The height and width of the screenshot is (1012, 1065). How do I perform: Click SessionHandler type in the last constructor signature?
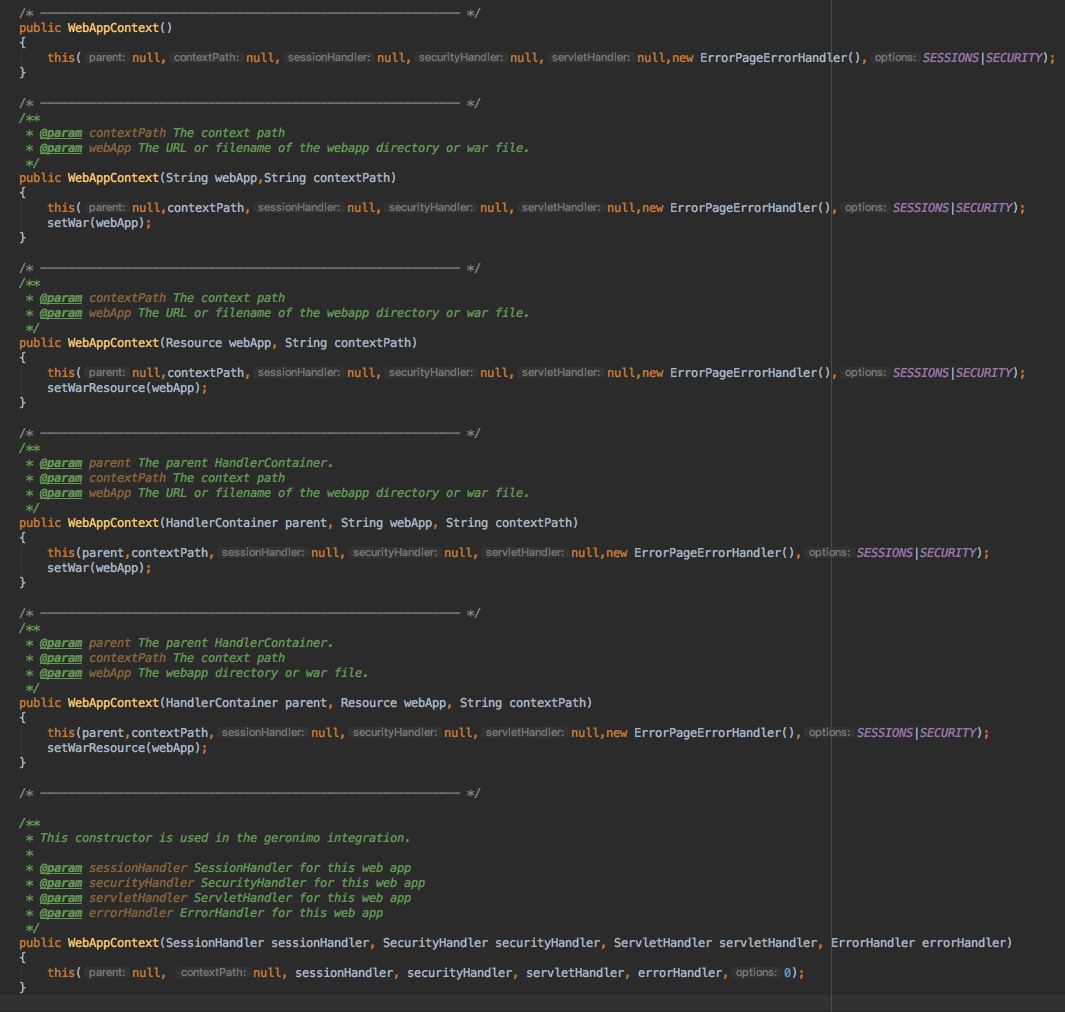pos(215,943)
